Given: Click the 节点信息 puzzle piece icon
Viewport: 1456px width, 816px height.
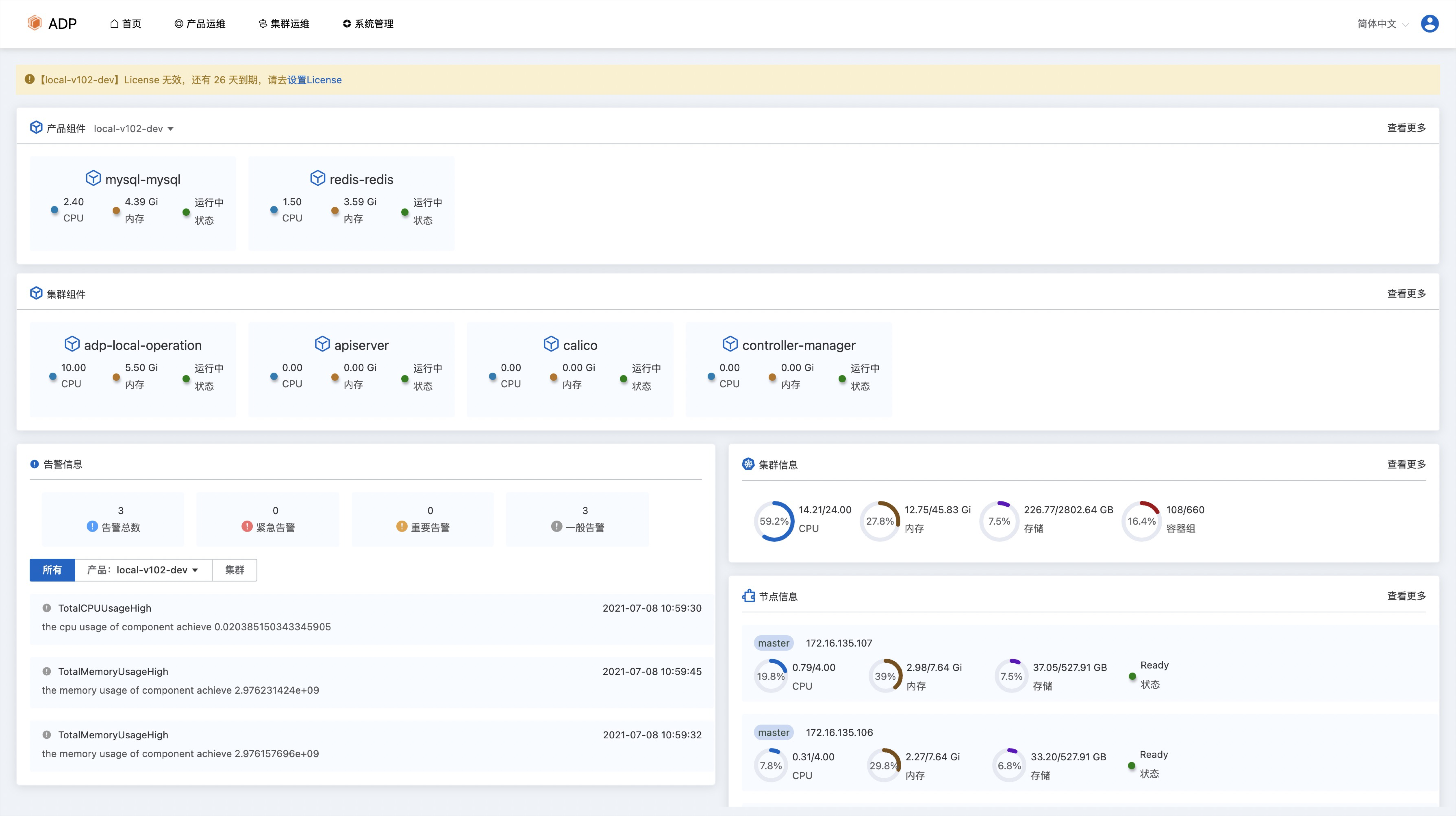Looking at the screenshot, I should tap(748, 596).
